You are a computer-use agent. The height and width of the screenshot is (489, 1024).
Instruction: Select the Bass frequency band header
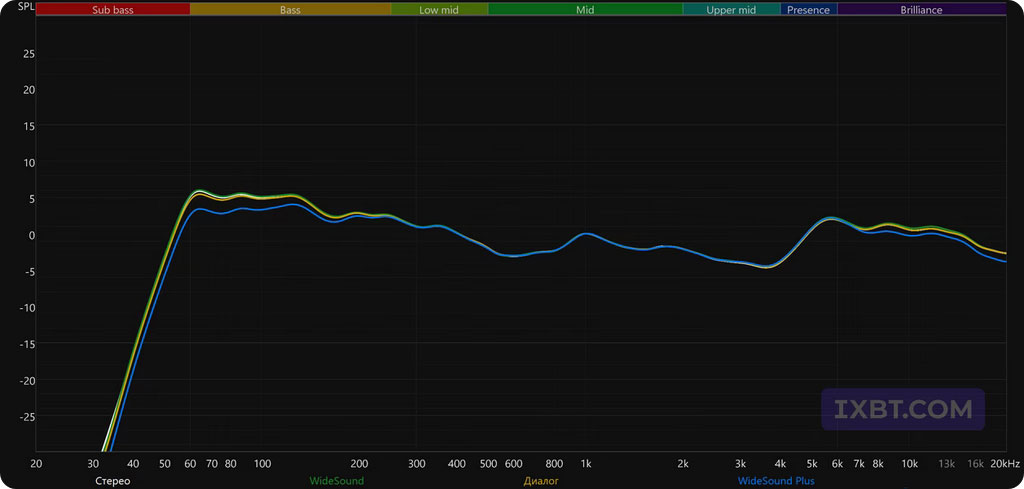[x=290, y=10]
